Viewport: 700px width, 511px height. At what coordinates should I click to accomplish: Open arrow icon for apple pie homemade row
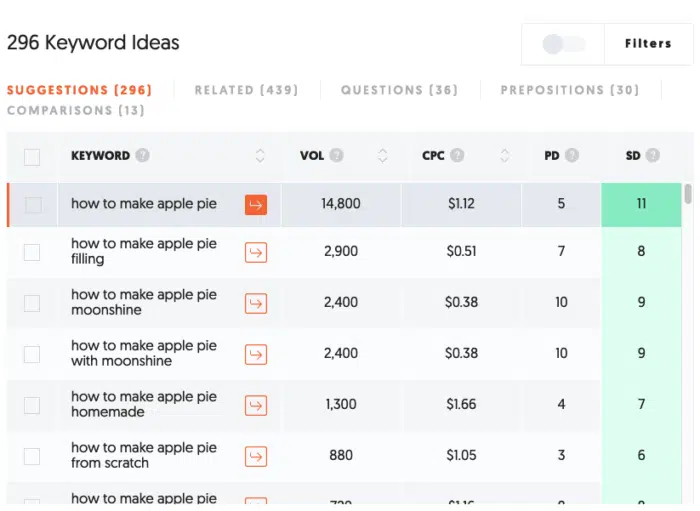click(256, 405)
